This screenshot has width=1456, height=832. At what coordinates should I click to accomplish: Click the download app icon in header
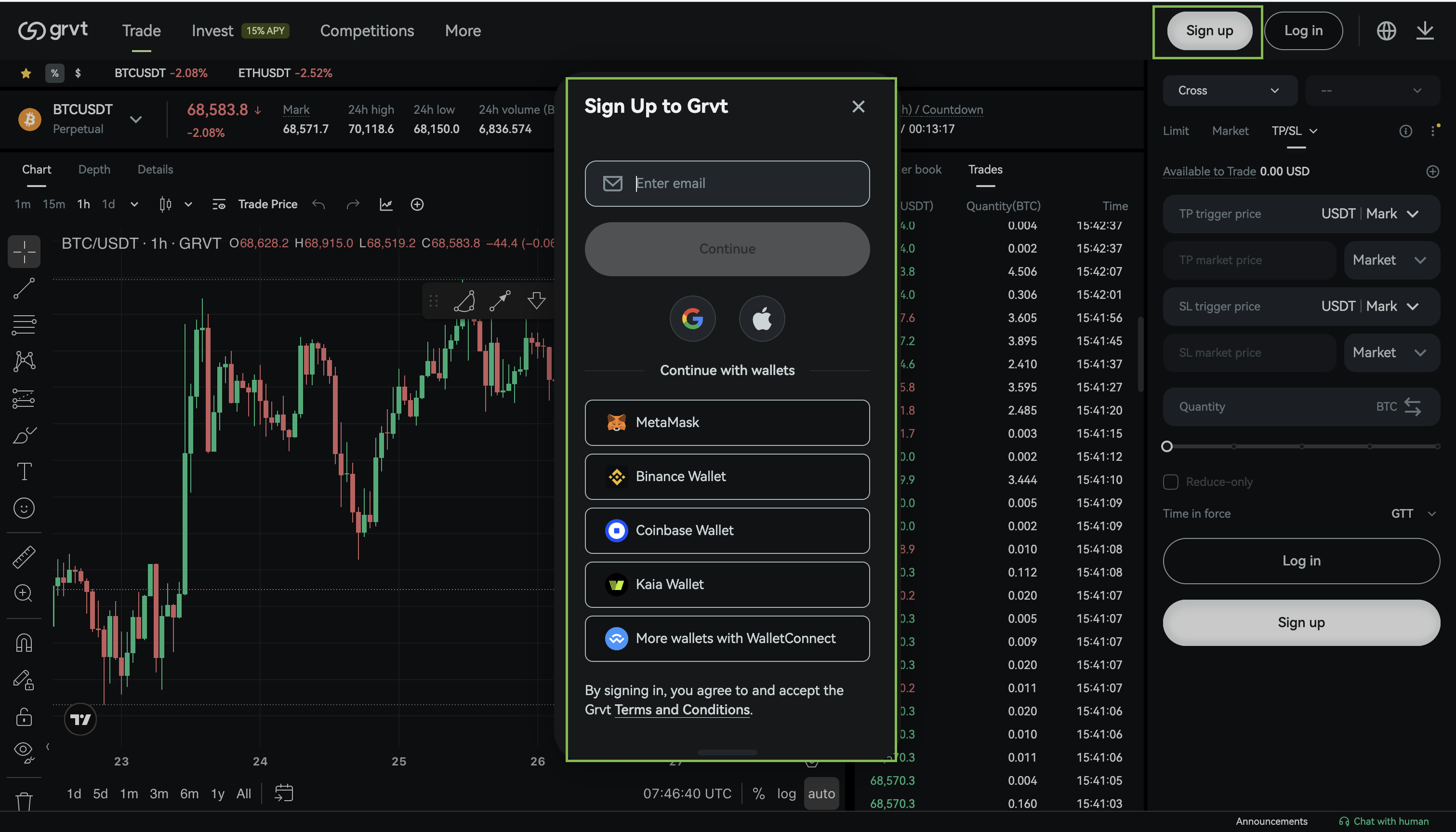click(x=1425, y=31)
